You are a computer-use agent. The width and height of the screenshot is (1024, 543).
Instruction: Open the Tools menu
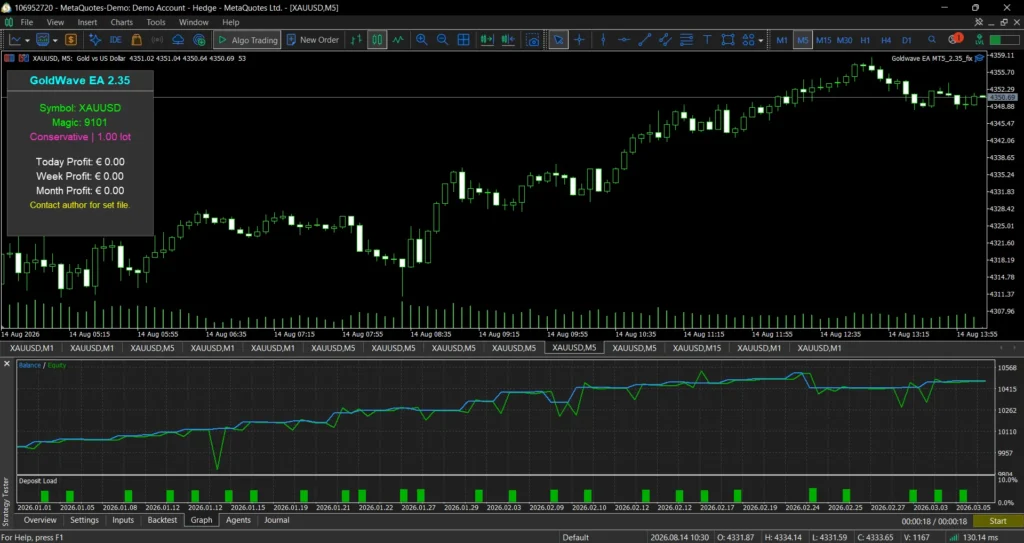pyautogui.click(x=156, y=22)
